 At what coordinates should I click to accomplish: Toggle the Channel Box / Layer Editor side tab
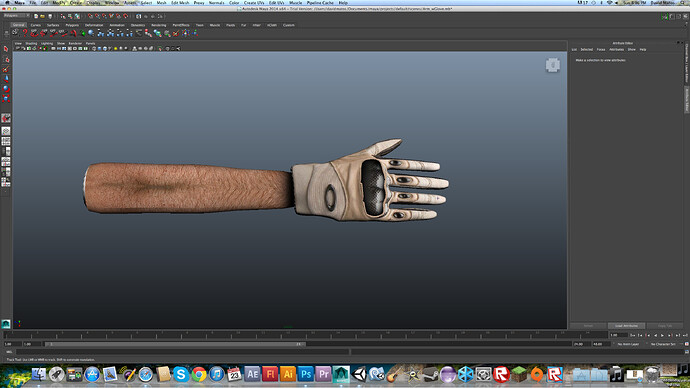click(x=686, y=62)
